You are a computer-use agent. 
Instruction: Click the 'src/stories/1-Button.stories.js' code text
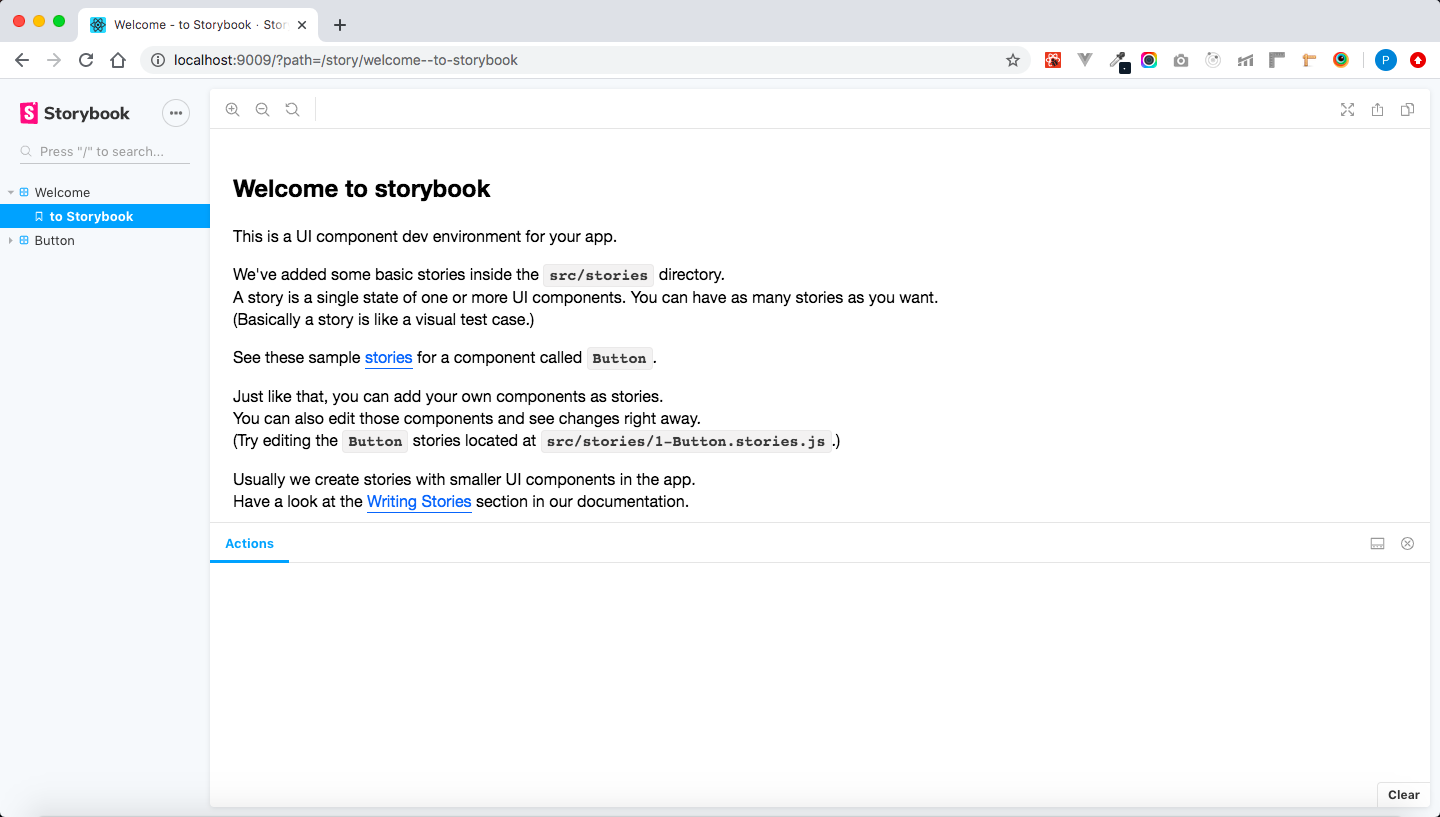click(x=687, y=441)
